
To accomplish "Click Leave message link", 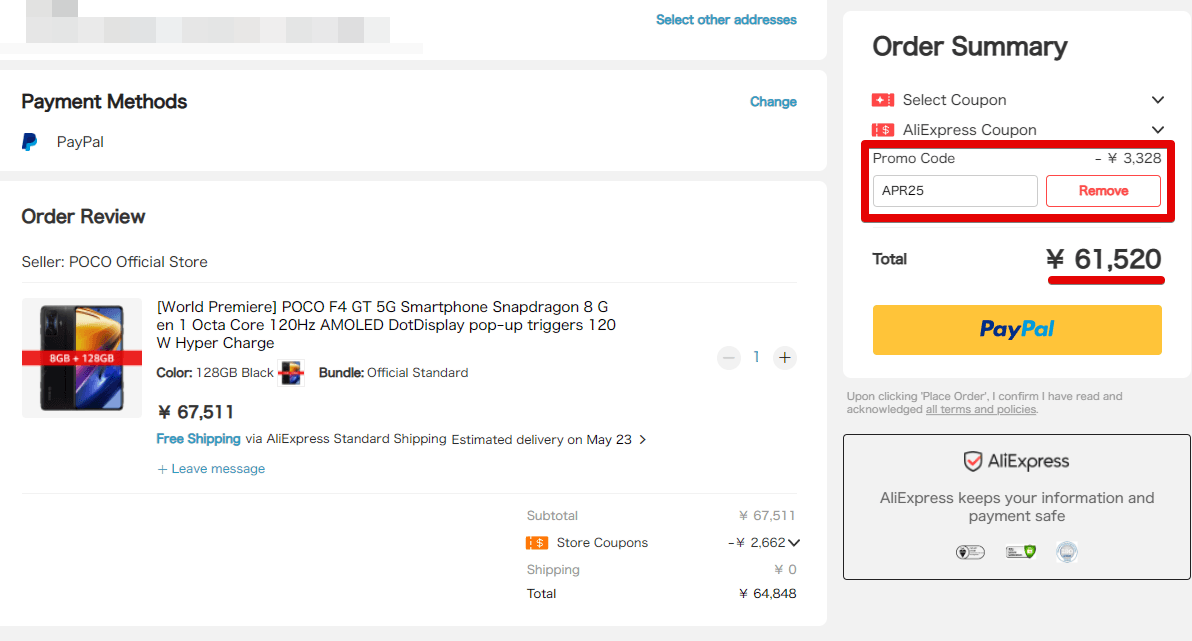I will click(211, 469).
